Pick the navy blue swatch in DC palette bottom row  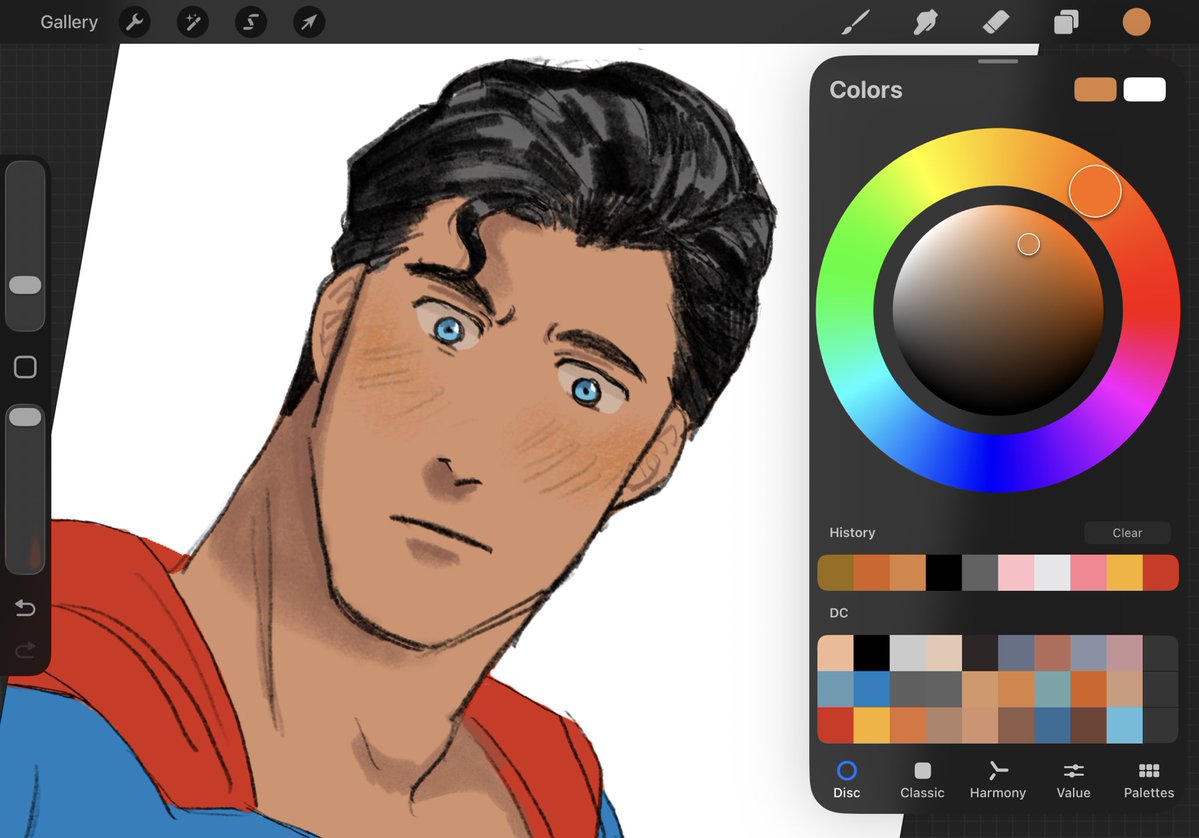click(1052, 725)
